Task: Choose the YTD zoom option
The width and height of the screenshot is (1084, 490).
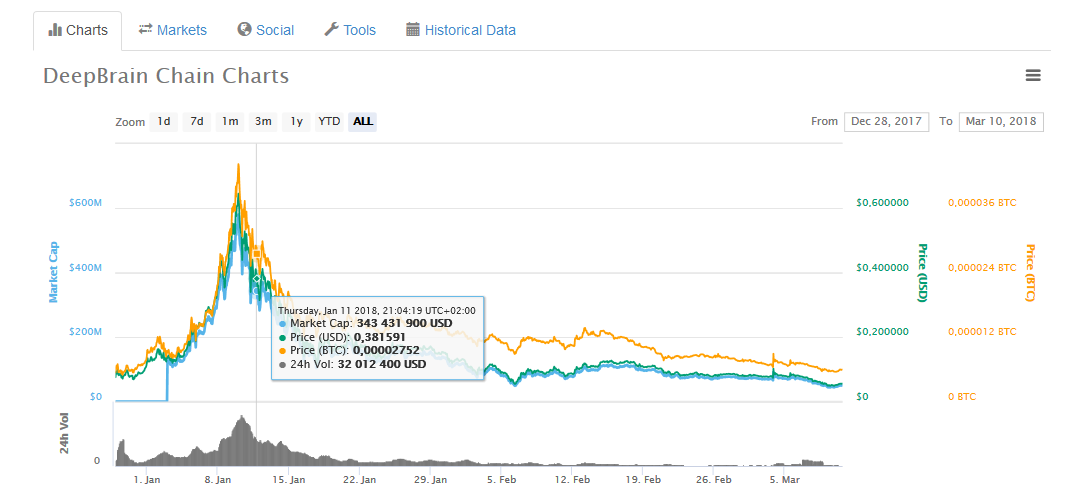Action: (x=329, y=122)
